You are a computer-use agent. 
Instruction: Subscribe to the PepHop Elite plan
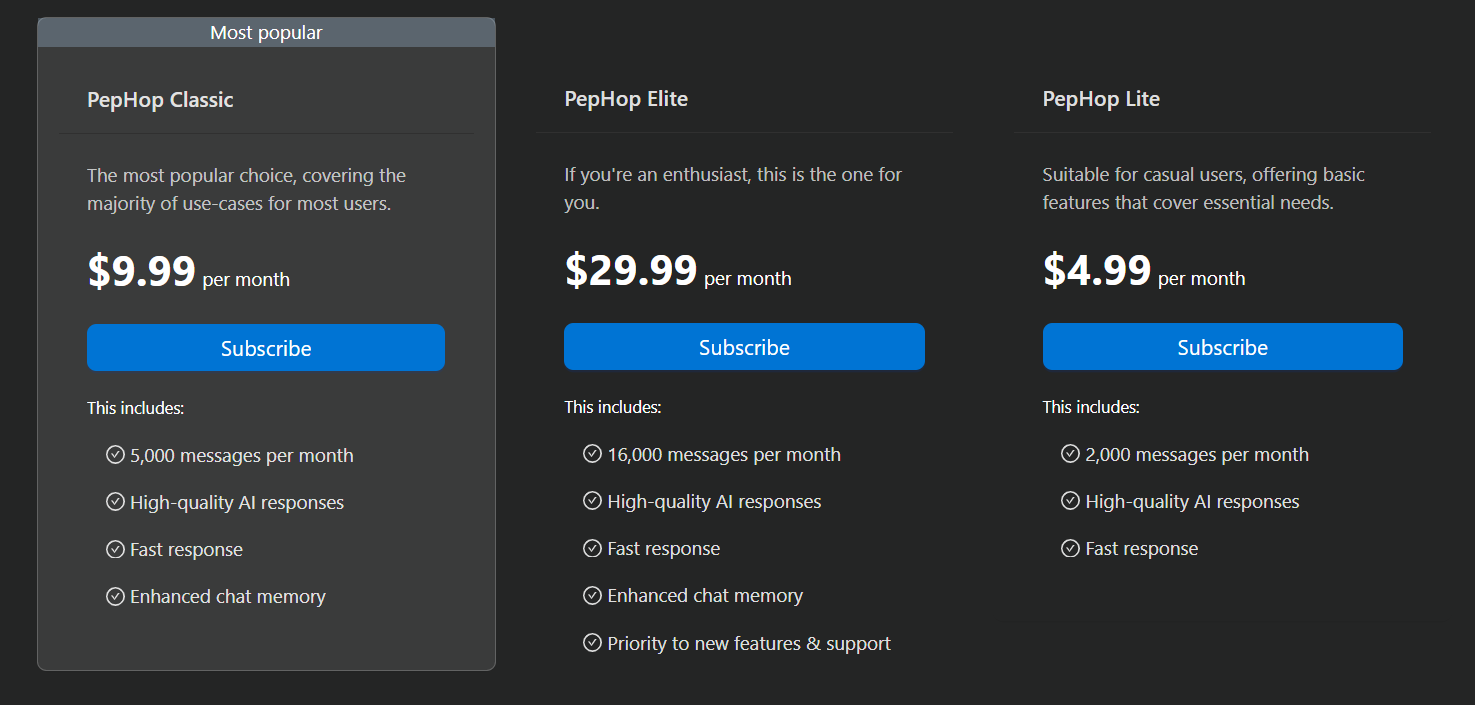point(744,346)
